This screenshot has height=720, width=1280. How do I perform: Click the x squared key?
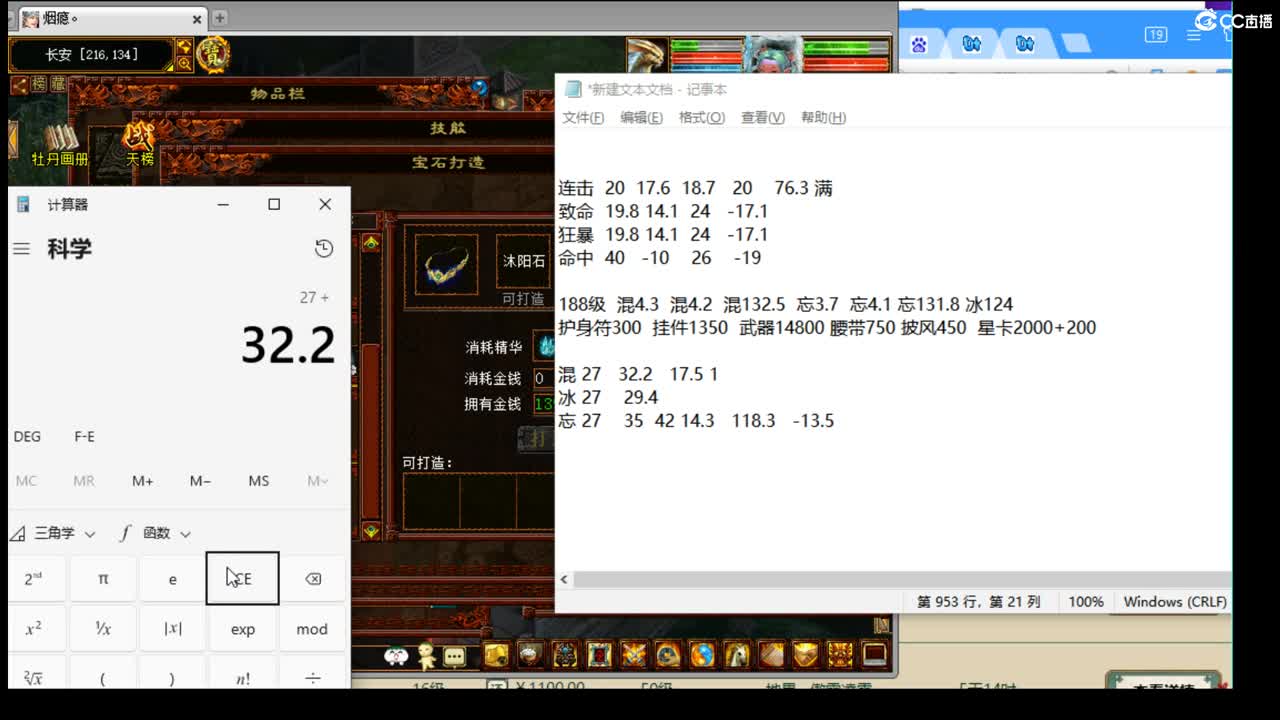pos(33,629)
